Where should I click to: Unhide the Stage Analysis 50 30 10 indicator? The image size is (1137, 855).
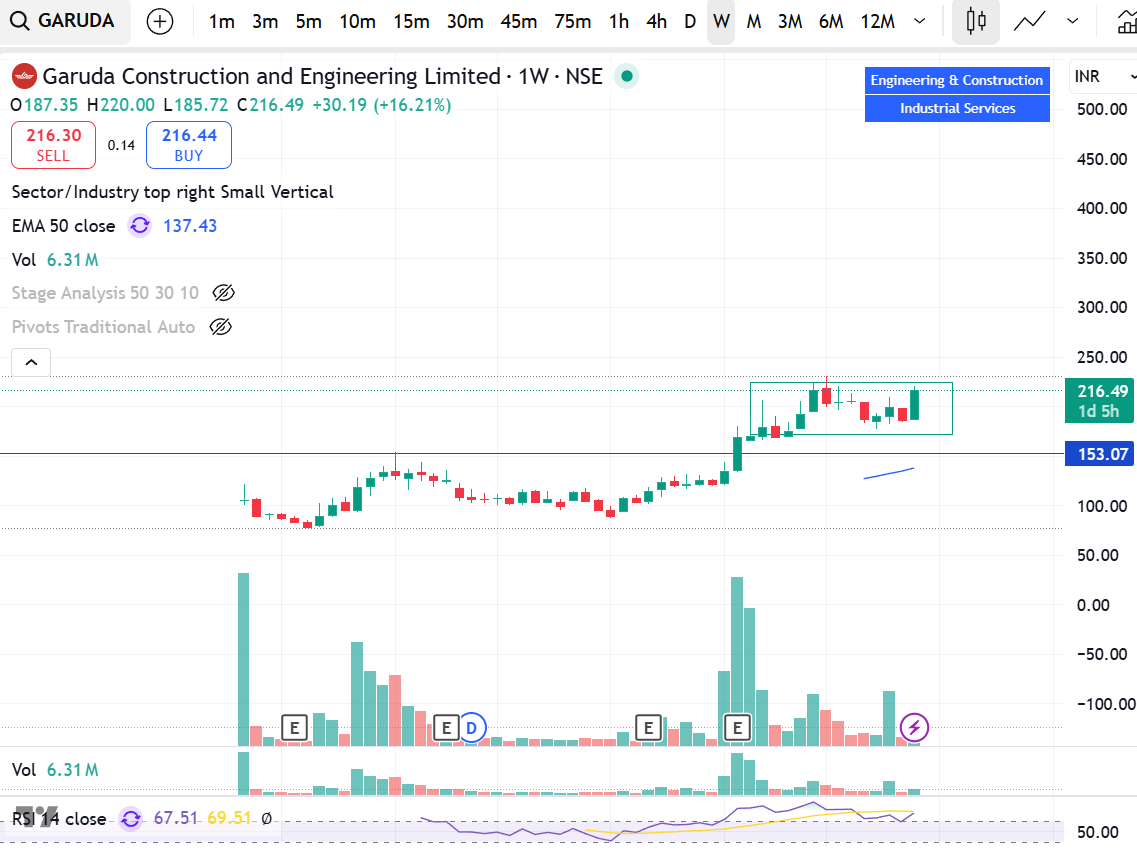pyautogui.click(x=223, y=292)
